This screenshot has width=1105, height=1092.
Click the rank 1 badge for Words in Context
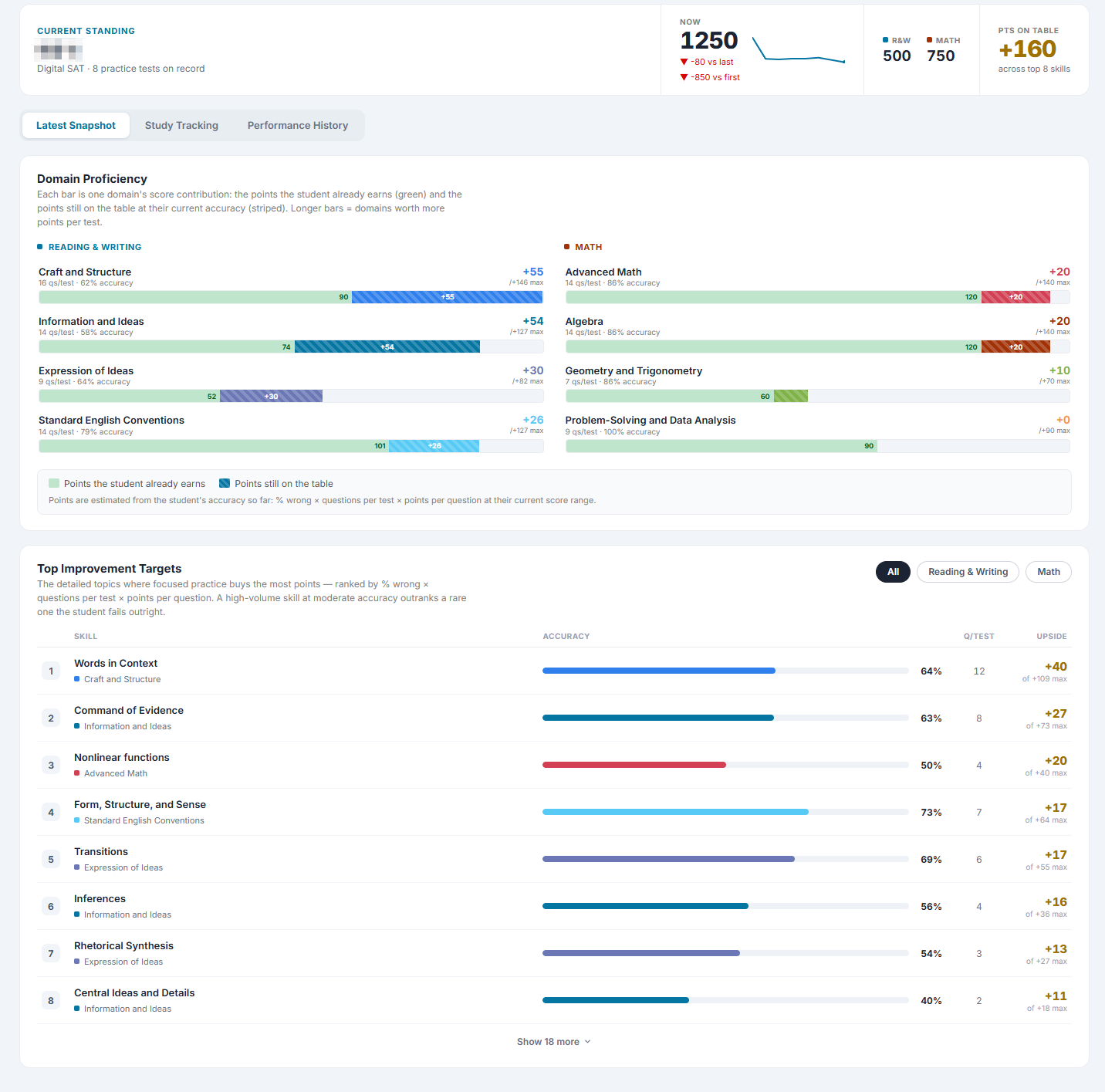(x=51, y=671)
